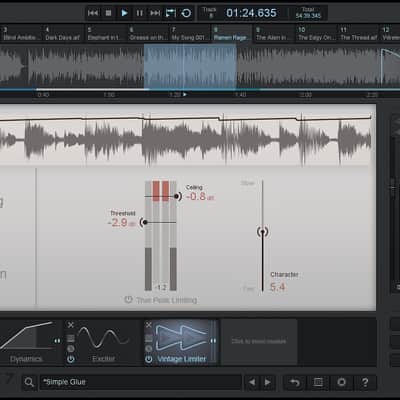Toggle the Exciter module power button
Viewport: 400px width, 400px height.
tap(71, 359)
